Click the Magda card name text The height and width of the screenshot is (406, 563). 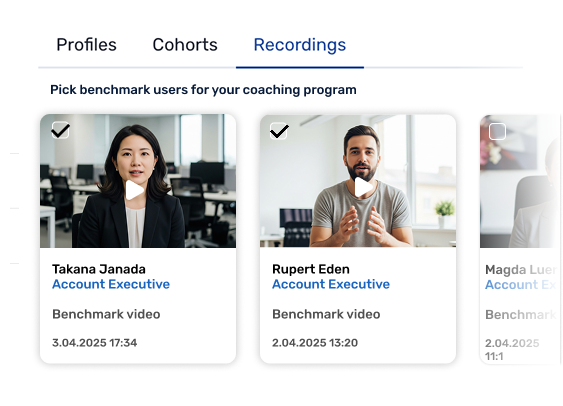521,270
